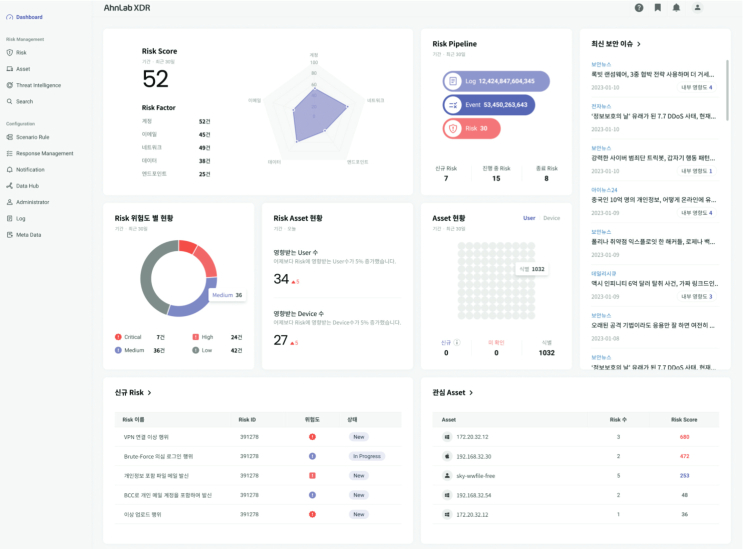
Task: Open the Asset section in the sidebar
Action: (22, 69)
